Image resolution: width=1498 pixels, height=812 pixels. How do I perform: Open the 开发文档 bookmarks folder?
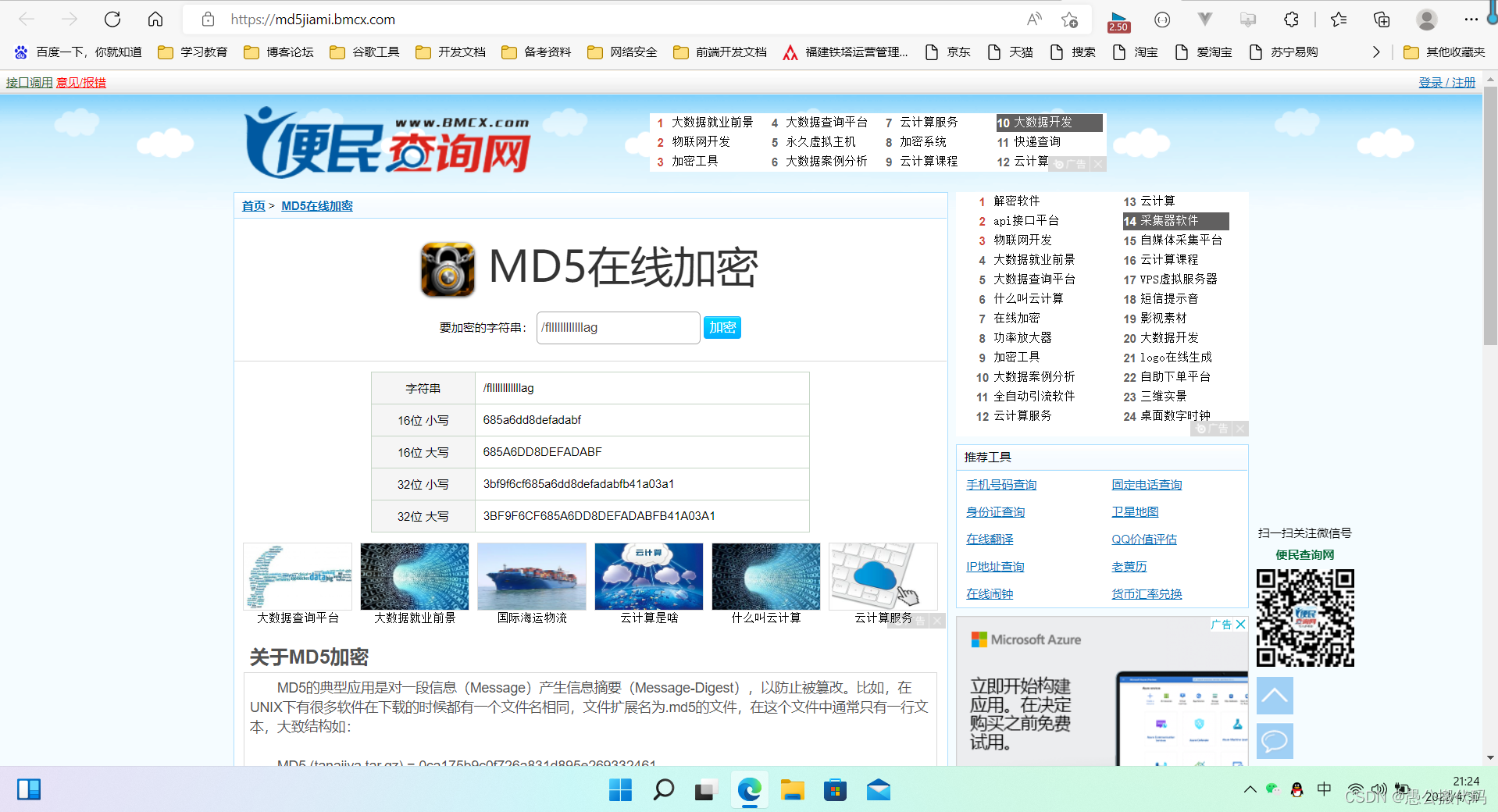[x=451, y=52]
